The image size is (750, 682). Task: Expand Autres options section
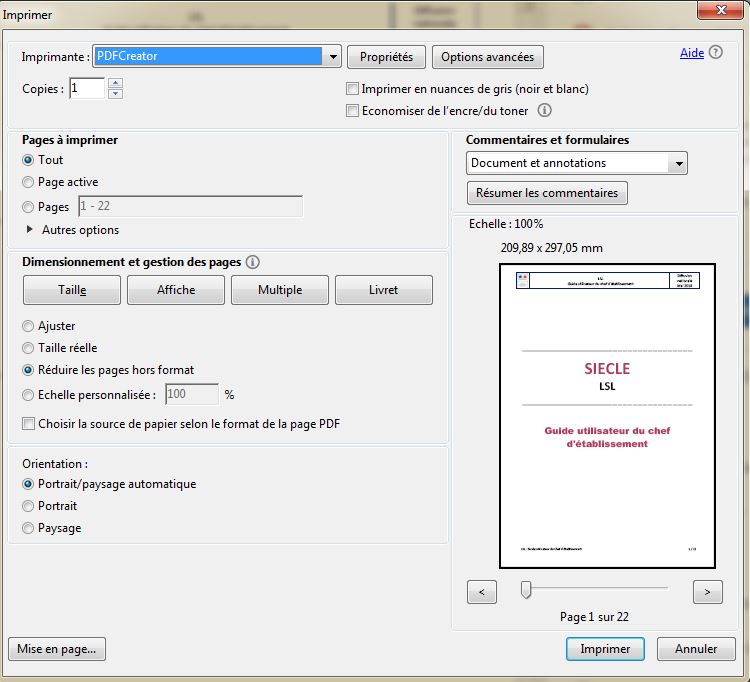click(x=29, y=230)
